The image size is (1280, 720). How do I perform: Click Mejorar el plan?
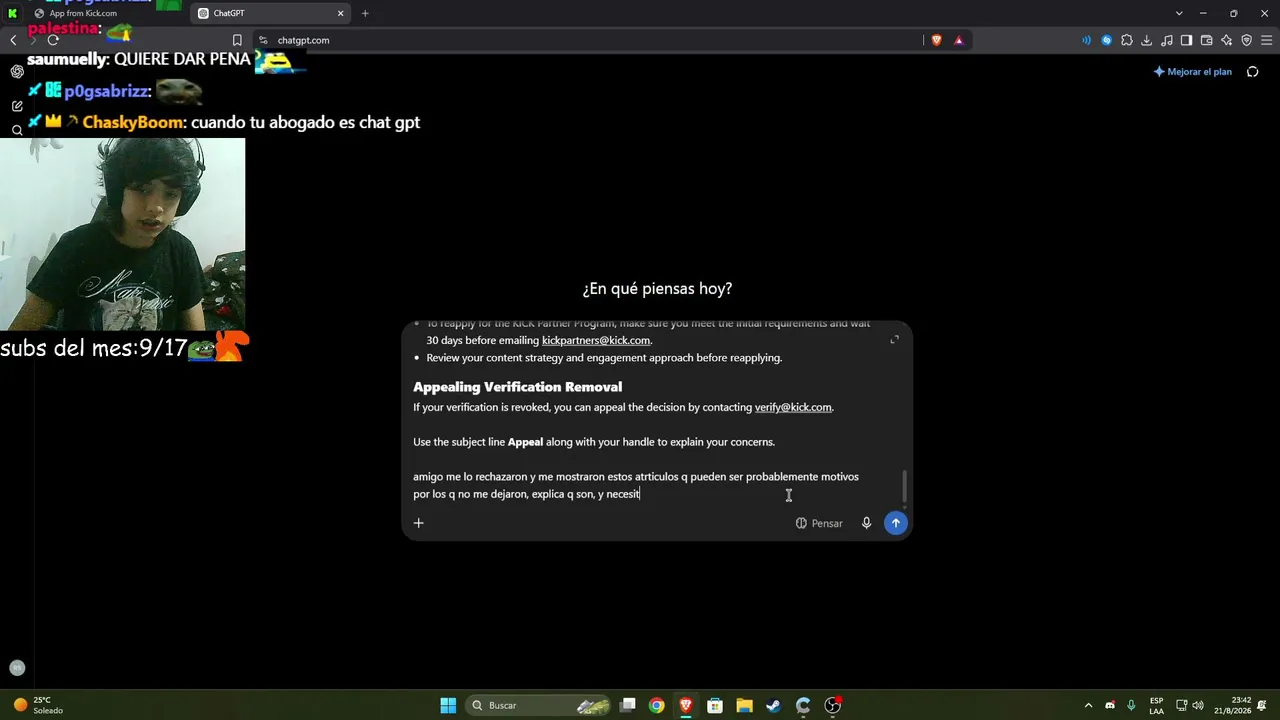point(1193,72)
